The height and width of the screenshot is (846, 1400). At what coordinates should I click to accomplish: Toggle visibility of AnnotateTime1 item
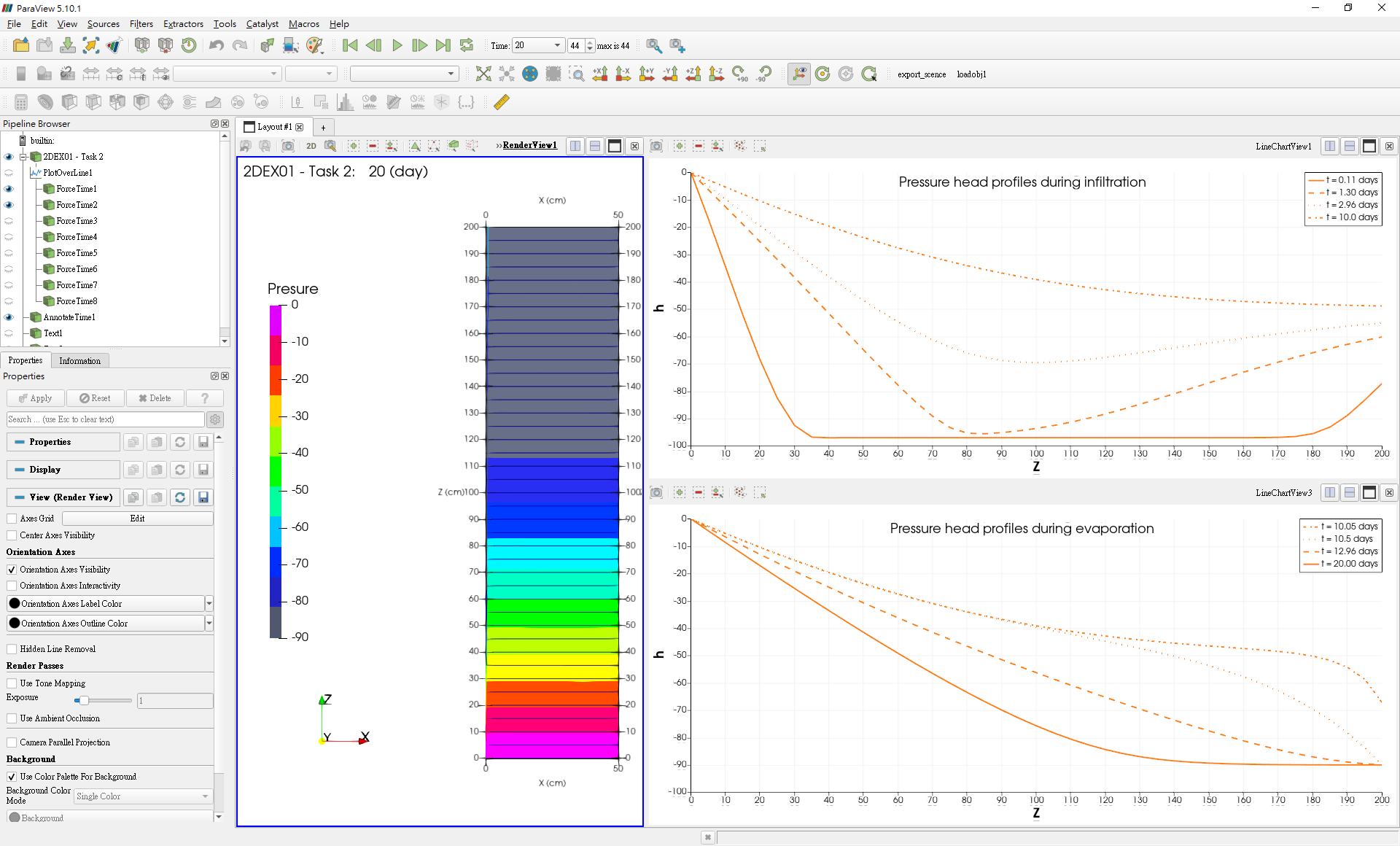8,317
